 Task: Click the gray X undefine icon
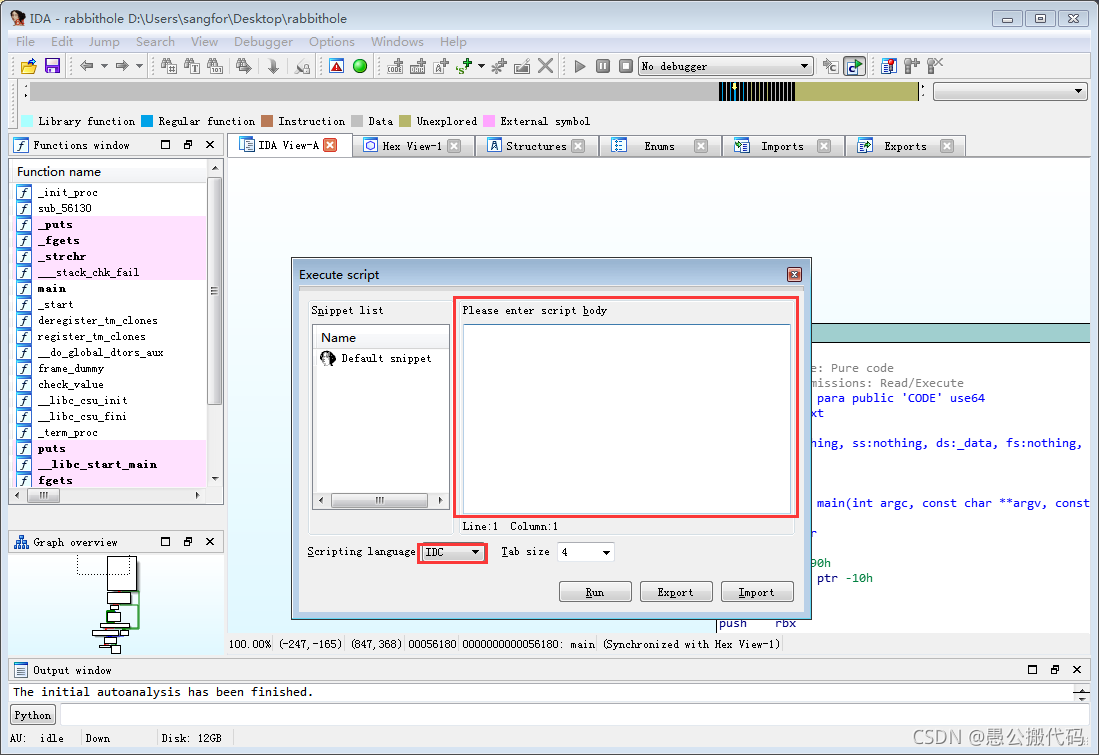(545, 67)
